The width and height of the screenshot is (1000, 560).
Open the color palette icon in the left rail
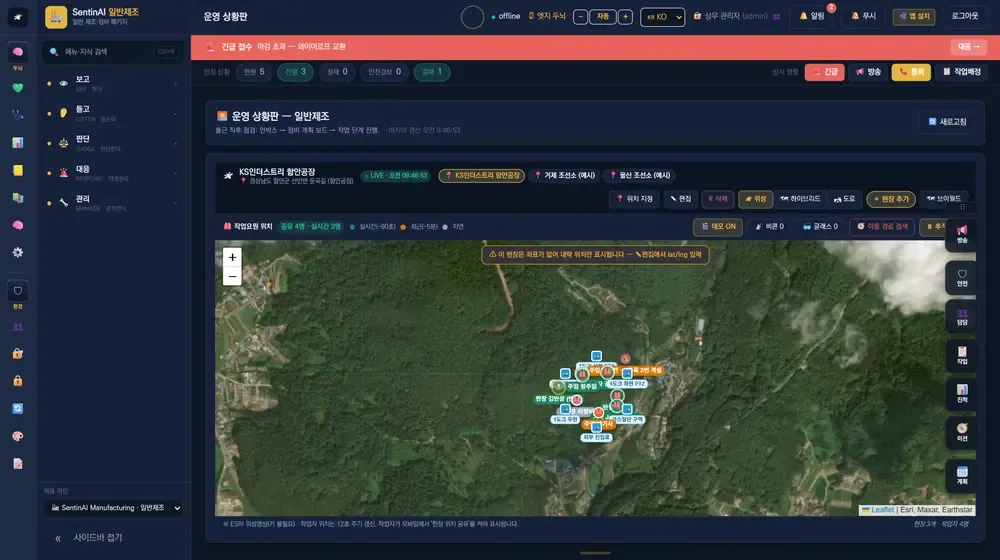(x=17, y=436)
